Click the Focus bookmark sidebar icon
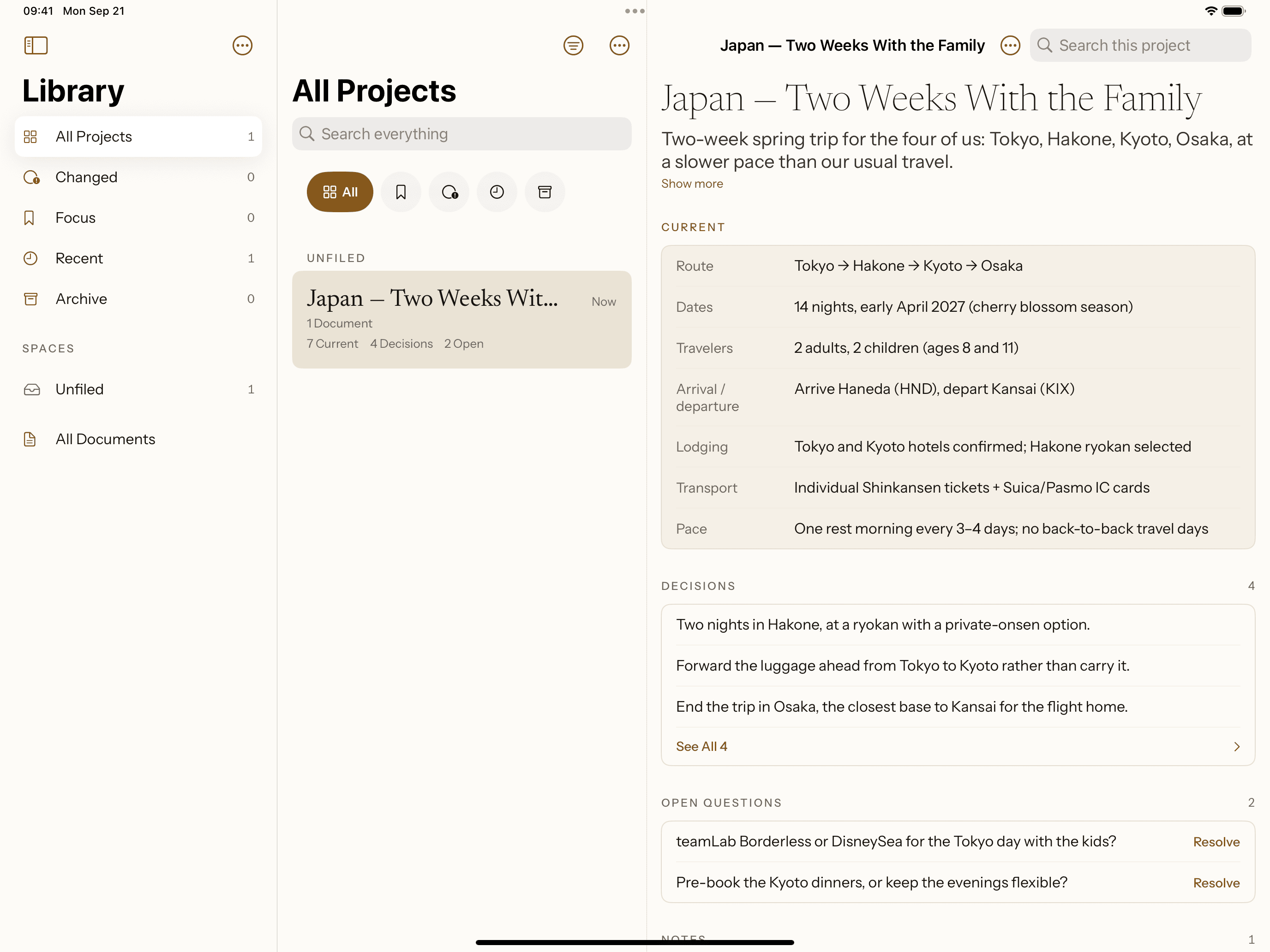This screenshot has width=1270, height=952. (29, 218)
